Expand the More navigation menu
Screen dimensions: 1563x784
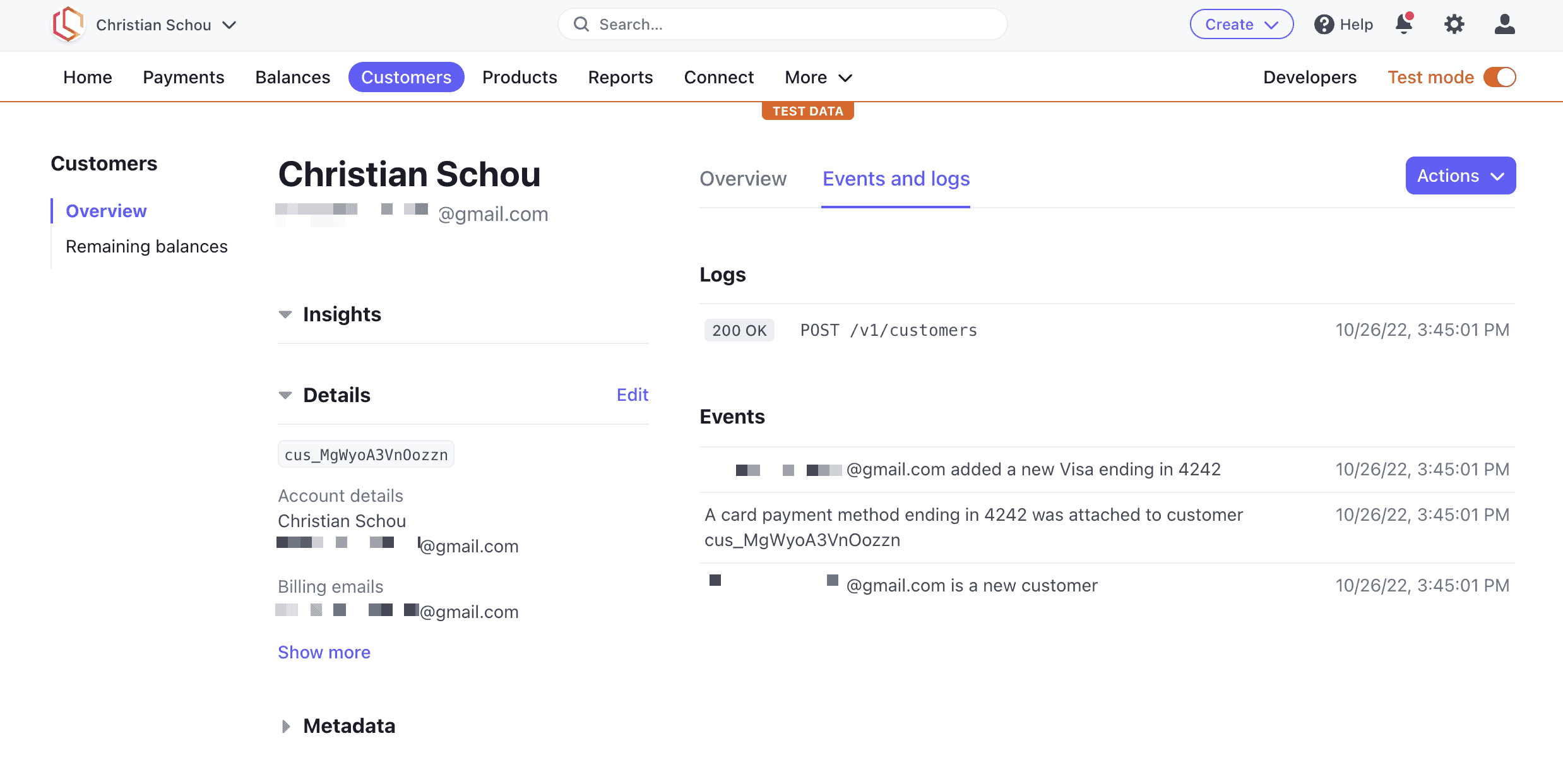(819, 77)
